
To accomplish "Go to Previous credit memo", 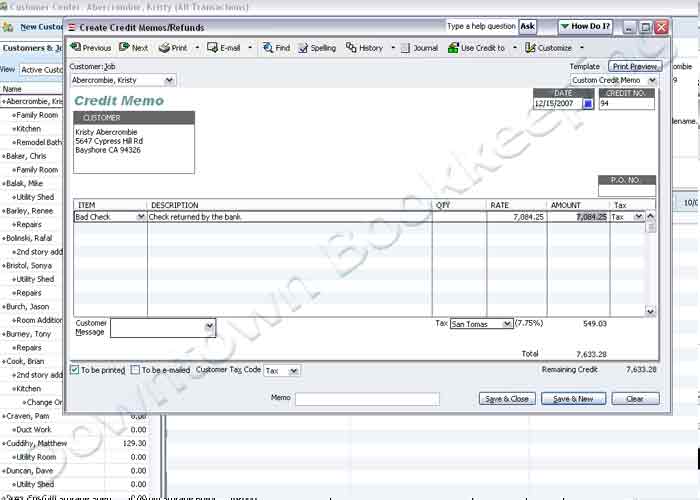I will [91, 48].
